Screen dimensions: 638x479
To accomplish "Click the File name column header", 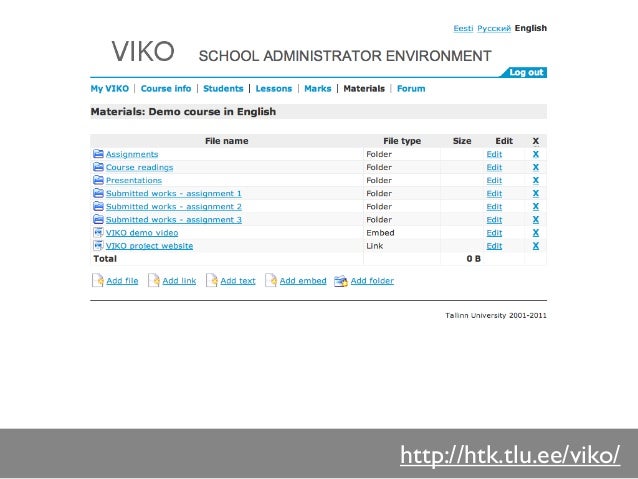I will coord(226,141).
